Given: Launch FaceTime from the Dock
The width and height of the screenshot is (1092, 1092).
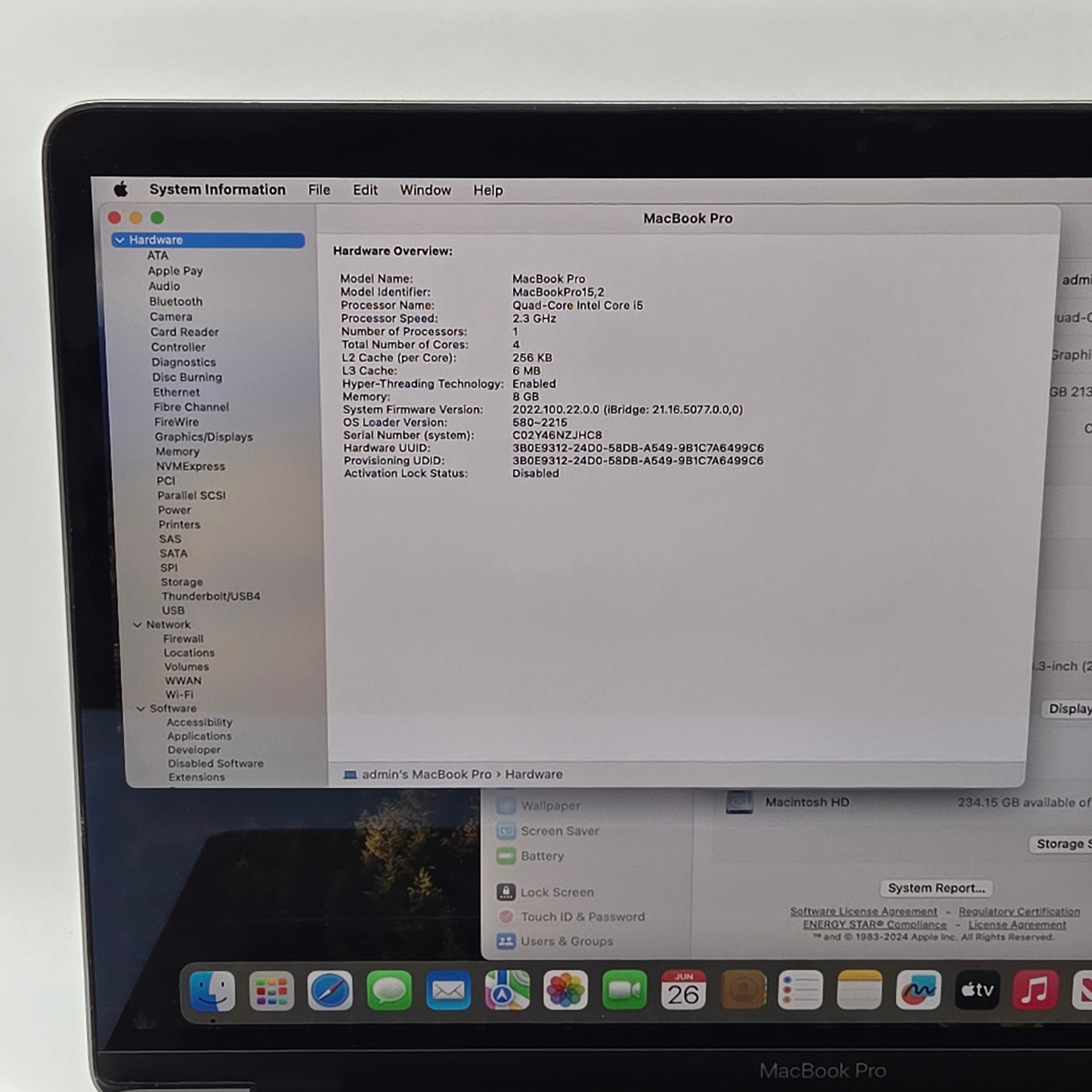Looking at the screenshot, I should [624, 991].
